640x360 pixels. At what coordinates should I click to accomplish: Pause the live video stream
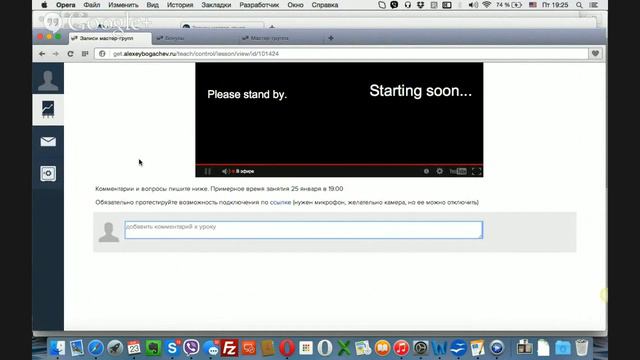point(208,171)
